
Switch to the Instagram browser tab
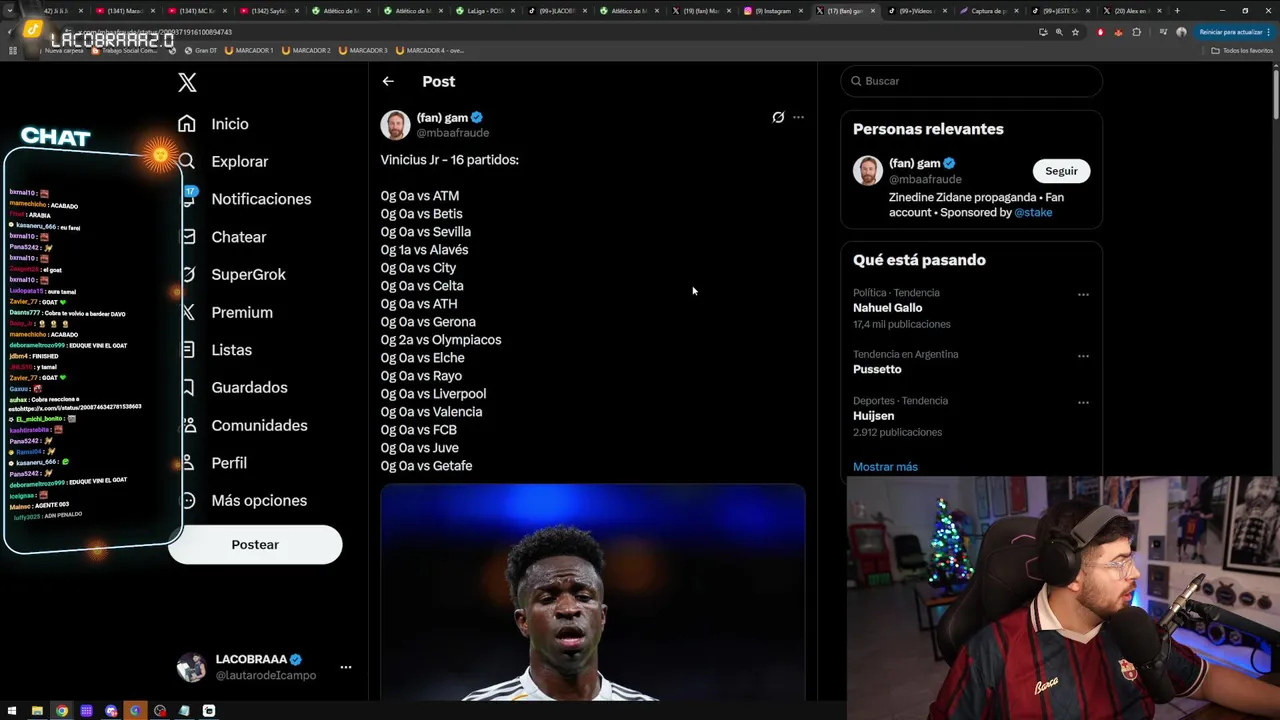tap(773, 11)
